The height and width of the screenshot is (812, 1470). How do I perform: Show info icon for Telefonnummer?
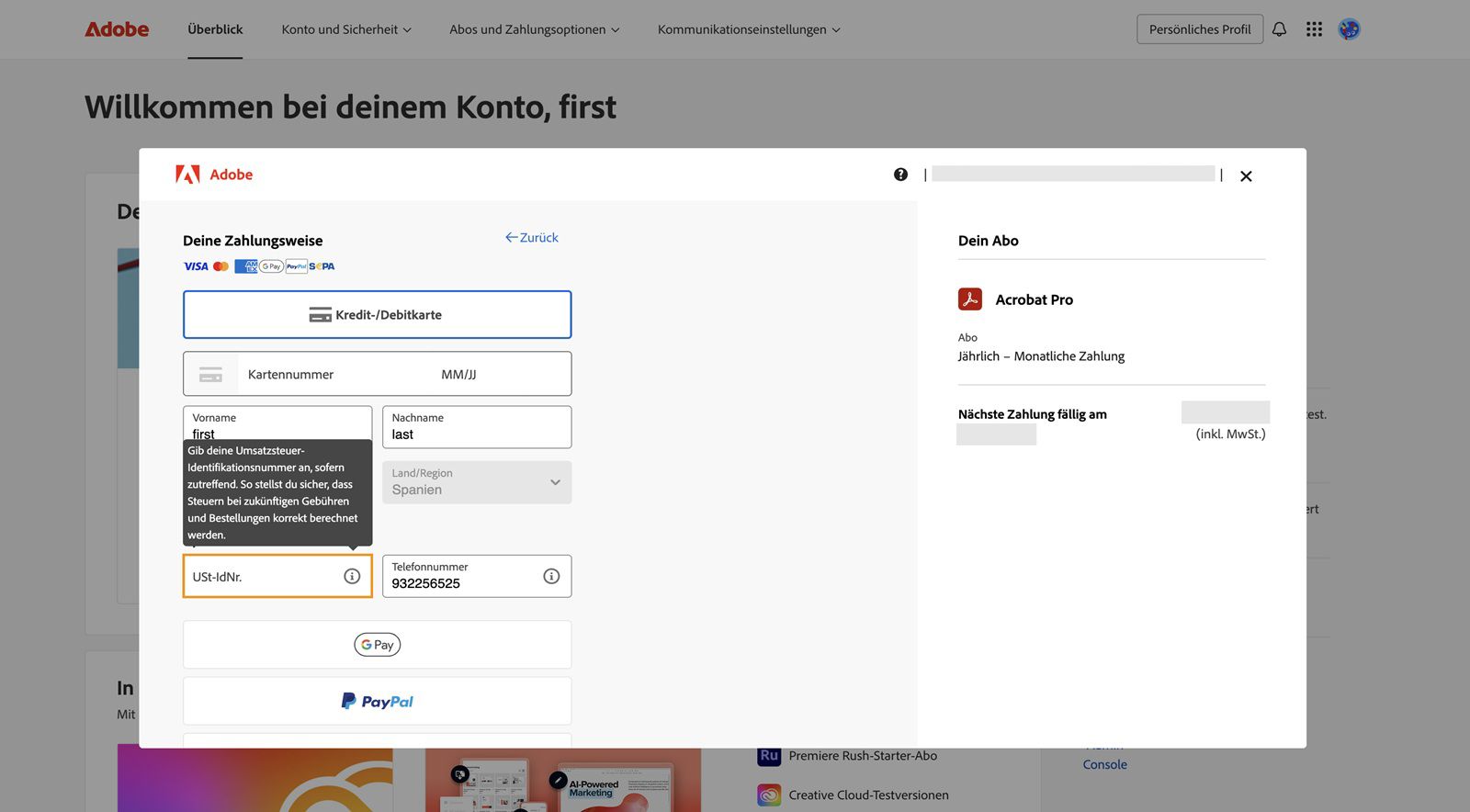(551, 576)
